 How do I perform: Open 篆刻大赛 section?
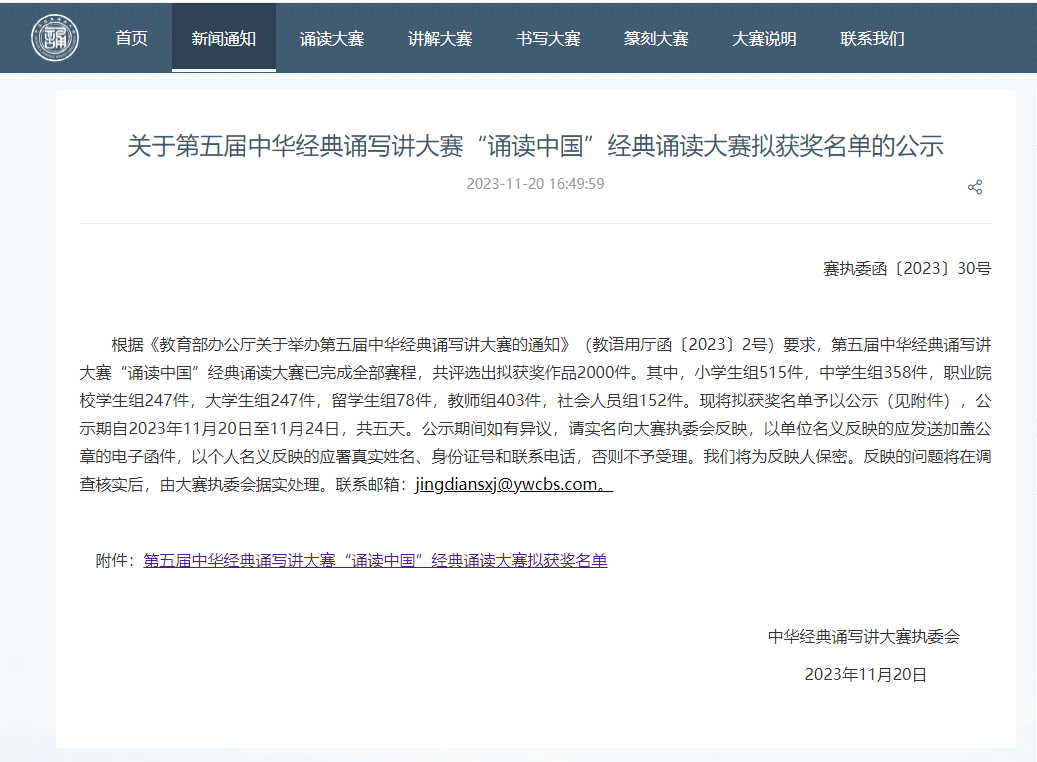coord(656,38)
